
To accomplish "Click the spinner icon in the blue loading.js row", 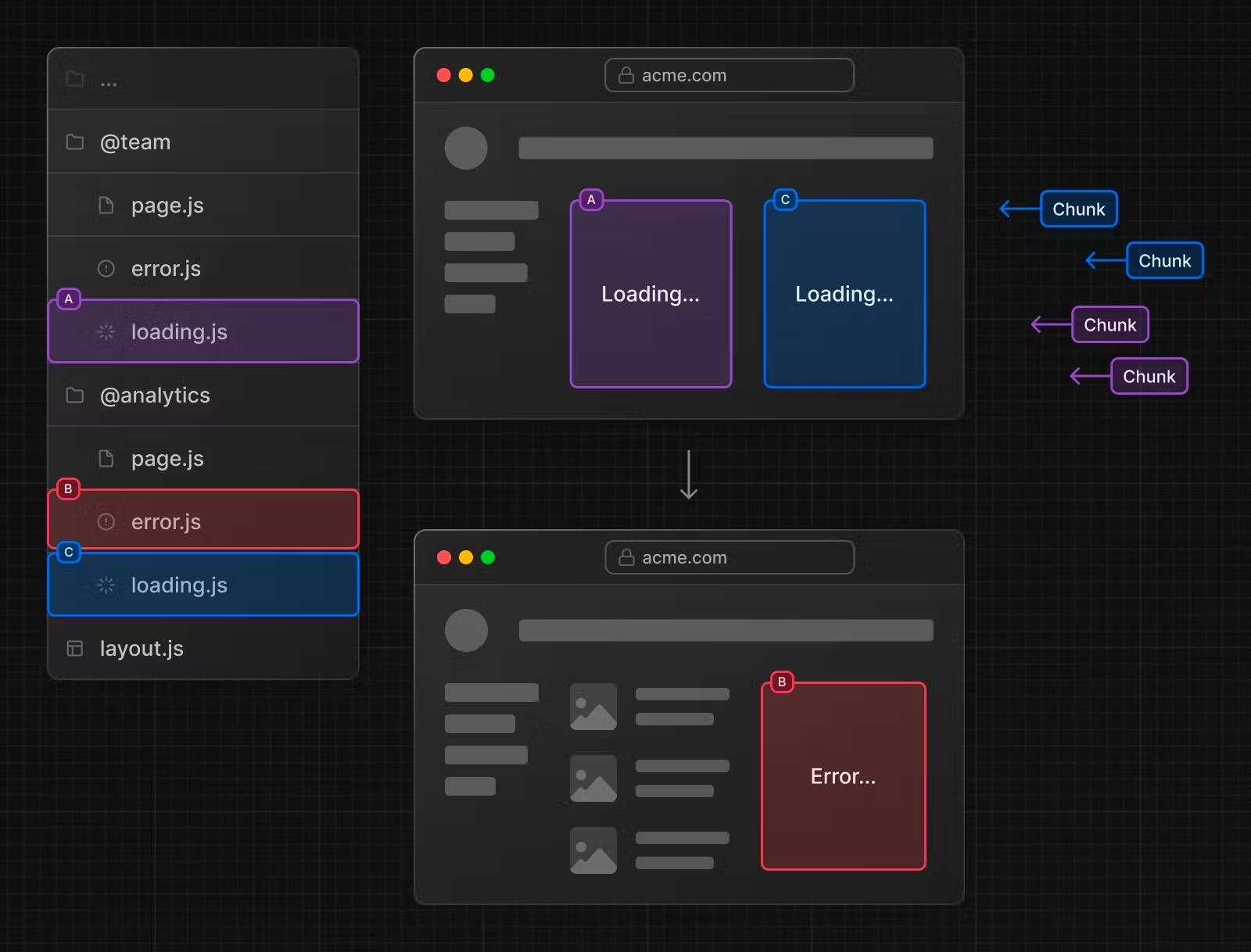I will pos(106,585).
